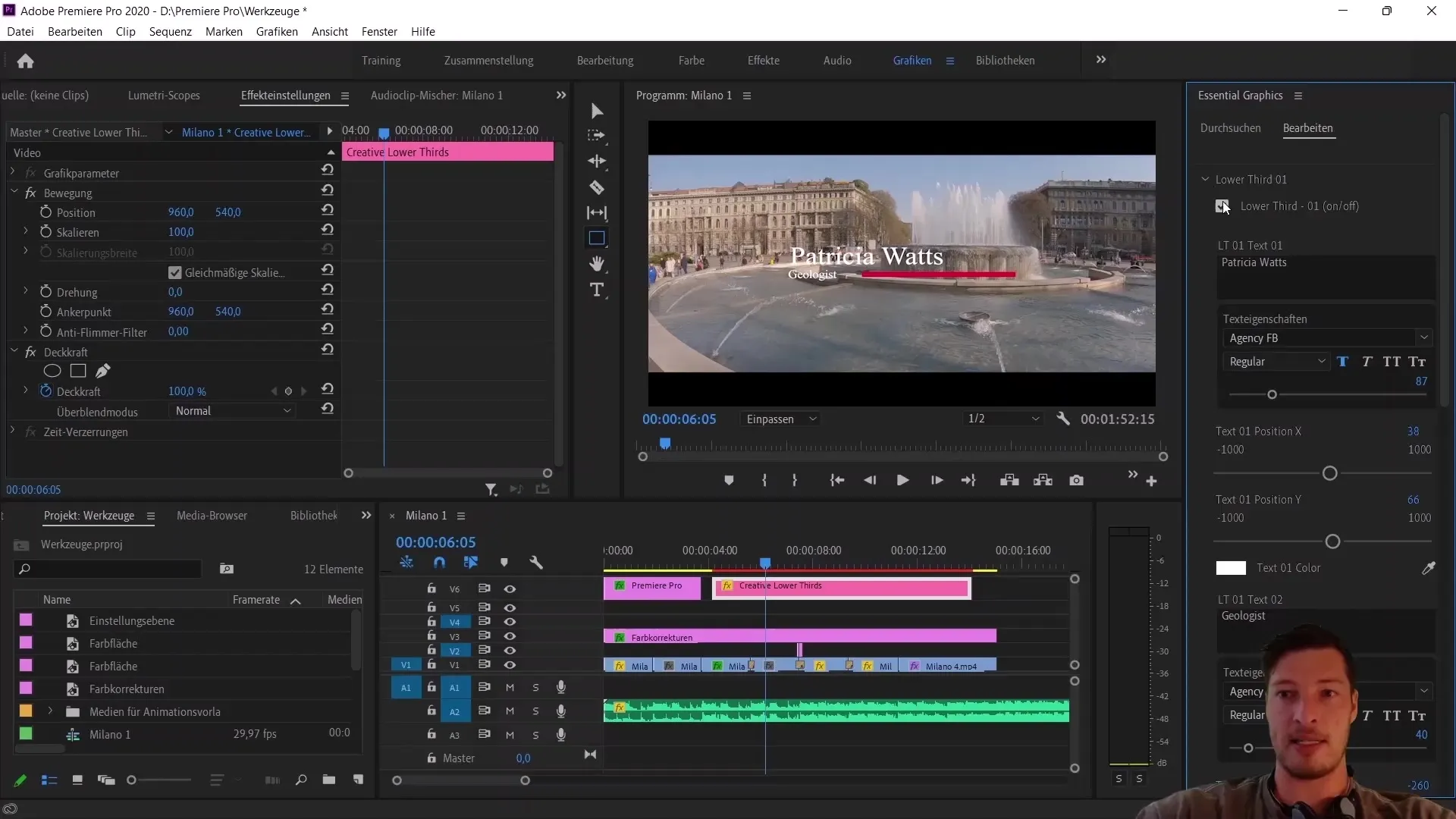The height and width of the screenshot is (819, 1456).
Task: Click the LT 01 Text 01 Patricia Watts field
Action: coord(1326,277)
